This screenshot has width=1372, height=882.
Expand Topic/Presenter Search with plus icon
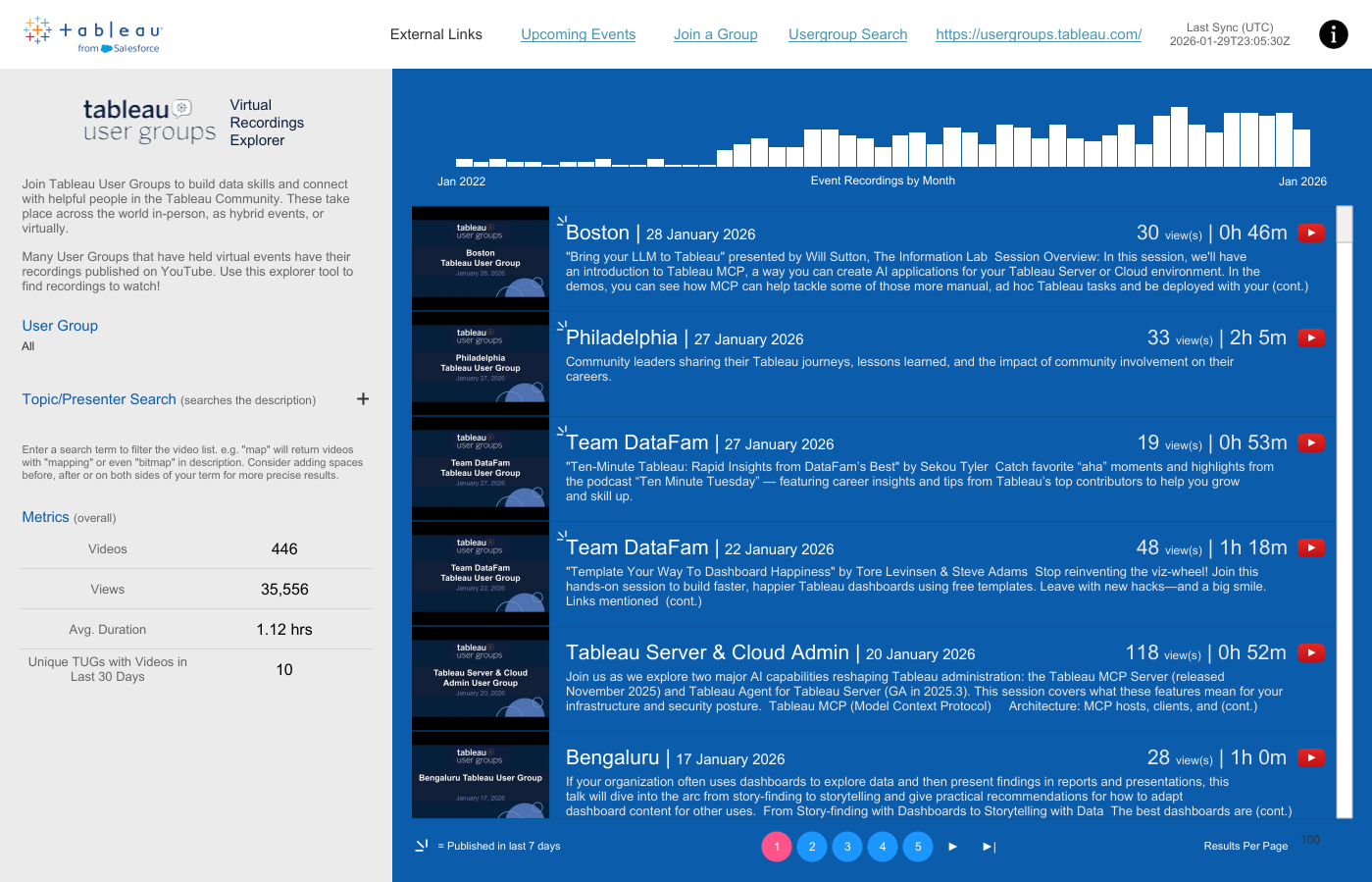point(363,399)
